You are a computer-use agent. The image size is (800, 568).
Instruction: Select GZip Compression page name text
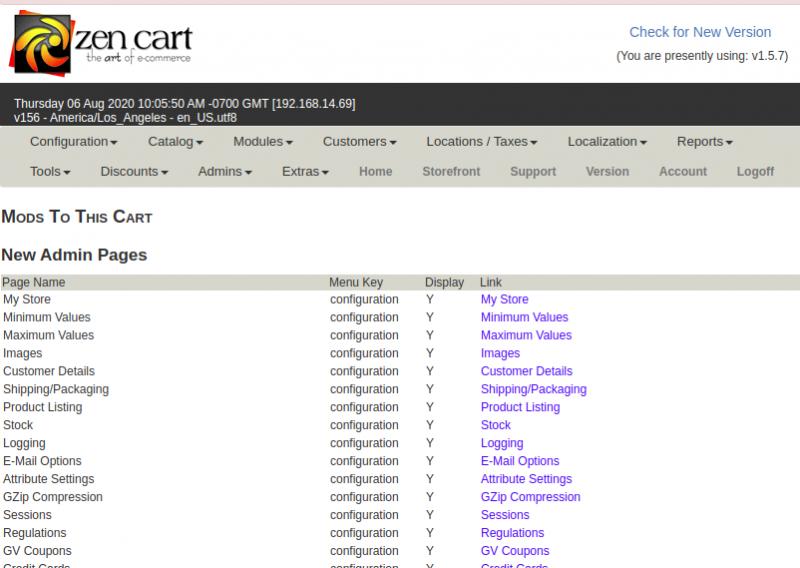point(53,497)
